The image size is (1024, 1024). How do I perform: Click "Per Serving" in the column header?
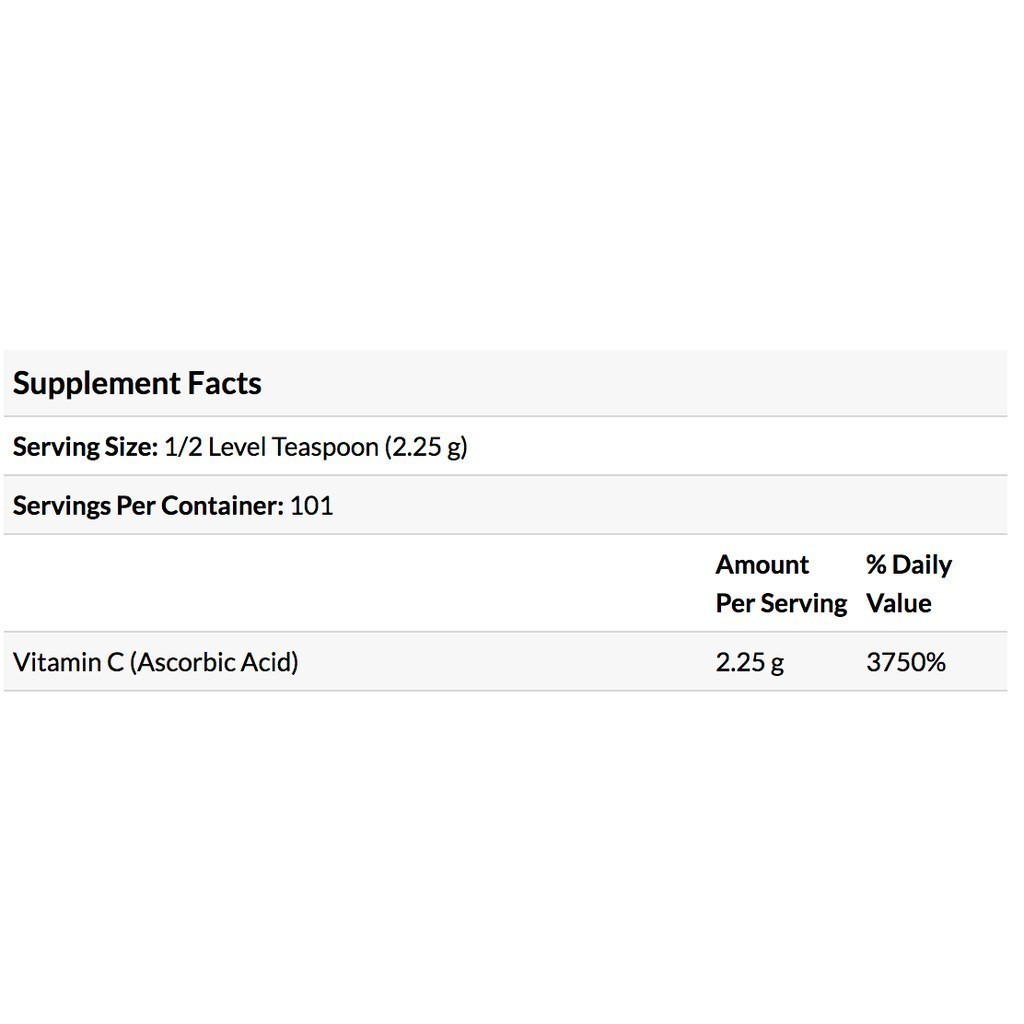pos(781,603)
